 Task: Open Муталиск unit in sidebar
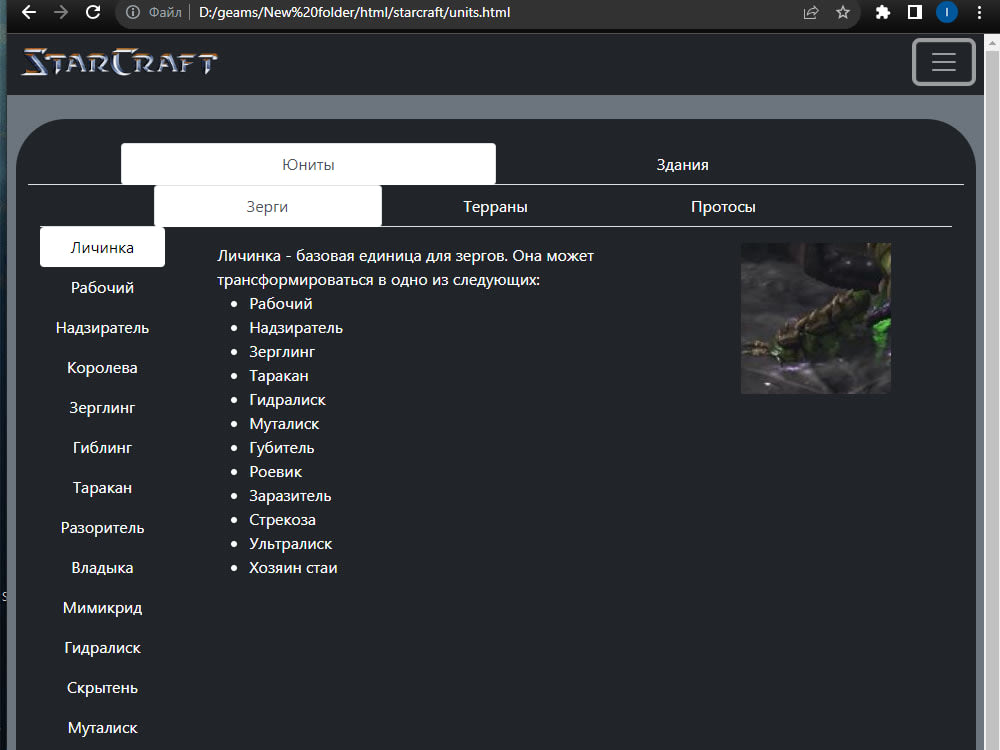click(102, 728)
